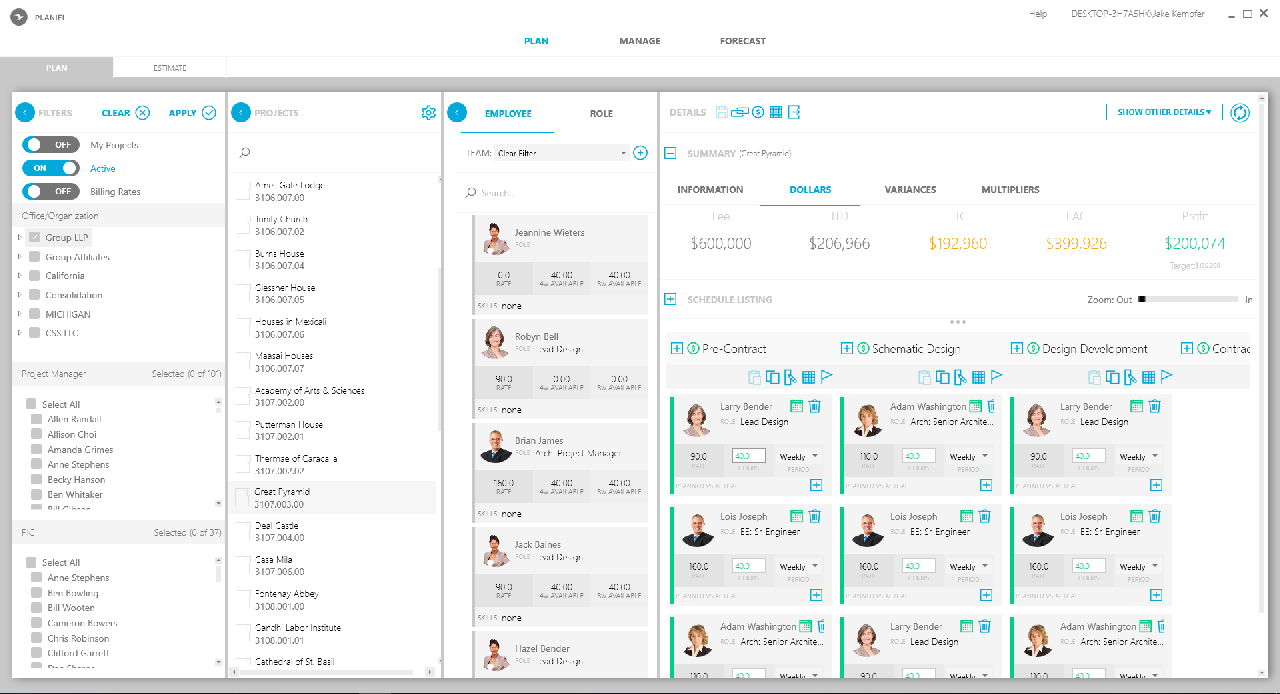Collapse the Summary section

[x=670, y=154]
